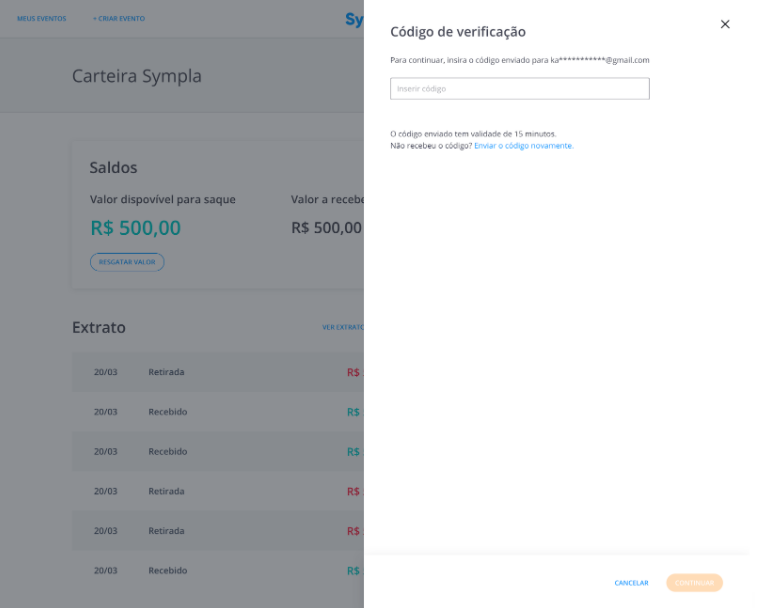The height and width of the screenshot is (608, 782).
Task: Click the green R$ 500,00 available balance
Action: 136,228
